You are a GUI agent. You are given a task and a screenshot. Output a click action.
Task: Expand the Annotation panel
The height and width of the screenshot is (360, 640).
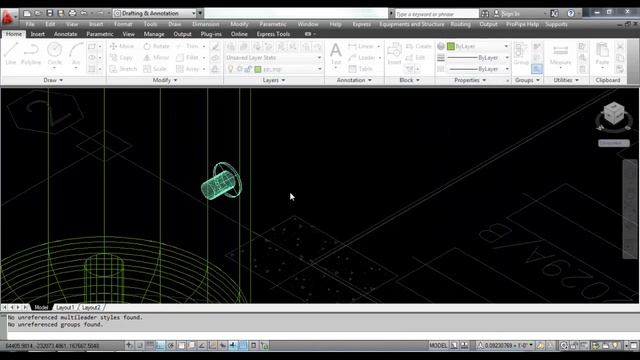354,80
